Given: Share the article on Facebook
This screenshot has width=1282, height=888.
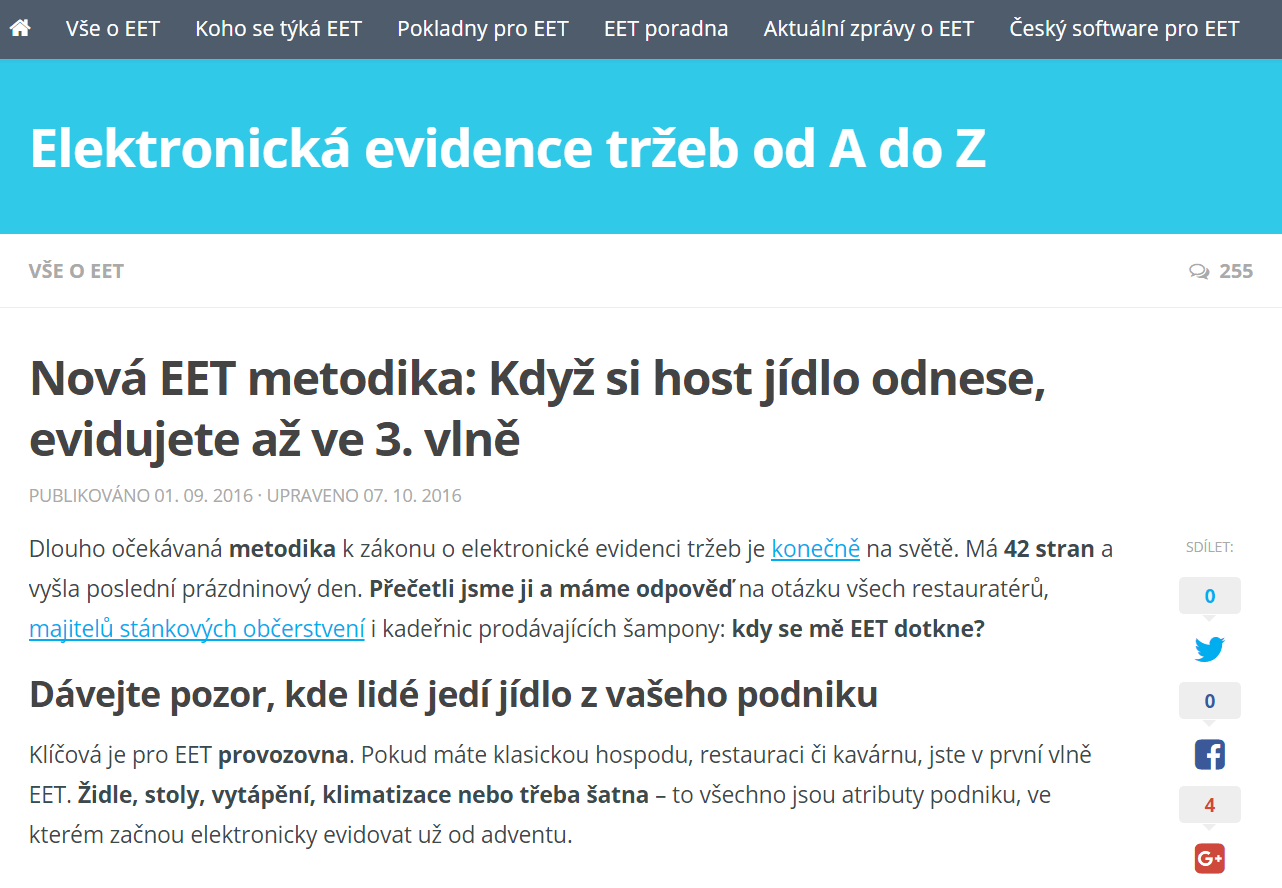Looking at the screenshot, I should 1210,754.
